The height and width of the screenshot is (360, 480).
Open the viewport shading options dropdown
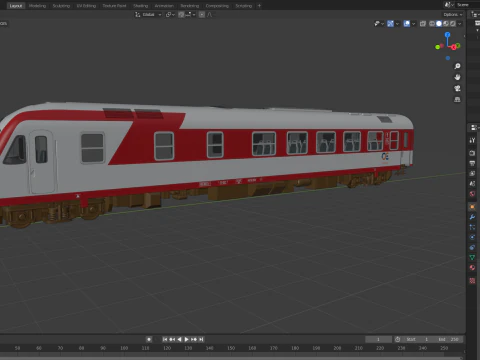click(x=460, y=24)
